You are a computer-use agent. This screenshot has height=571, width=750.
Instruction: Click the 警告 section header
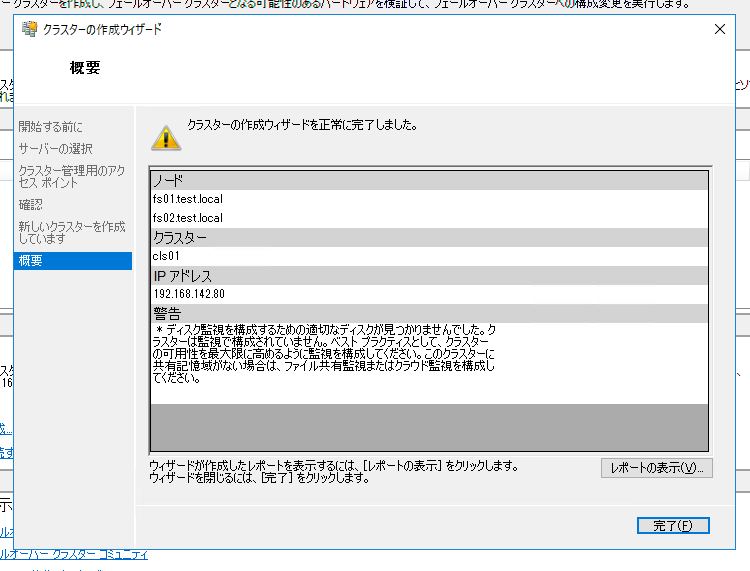pos(429,314)
